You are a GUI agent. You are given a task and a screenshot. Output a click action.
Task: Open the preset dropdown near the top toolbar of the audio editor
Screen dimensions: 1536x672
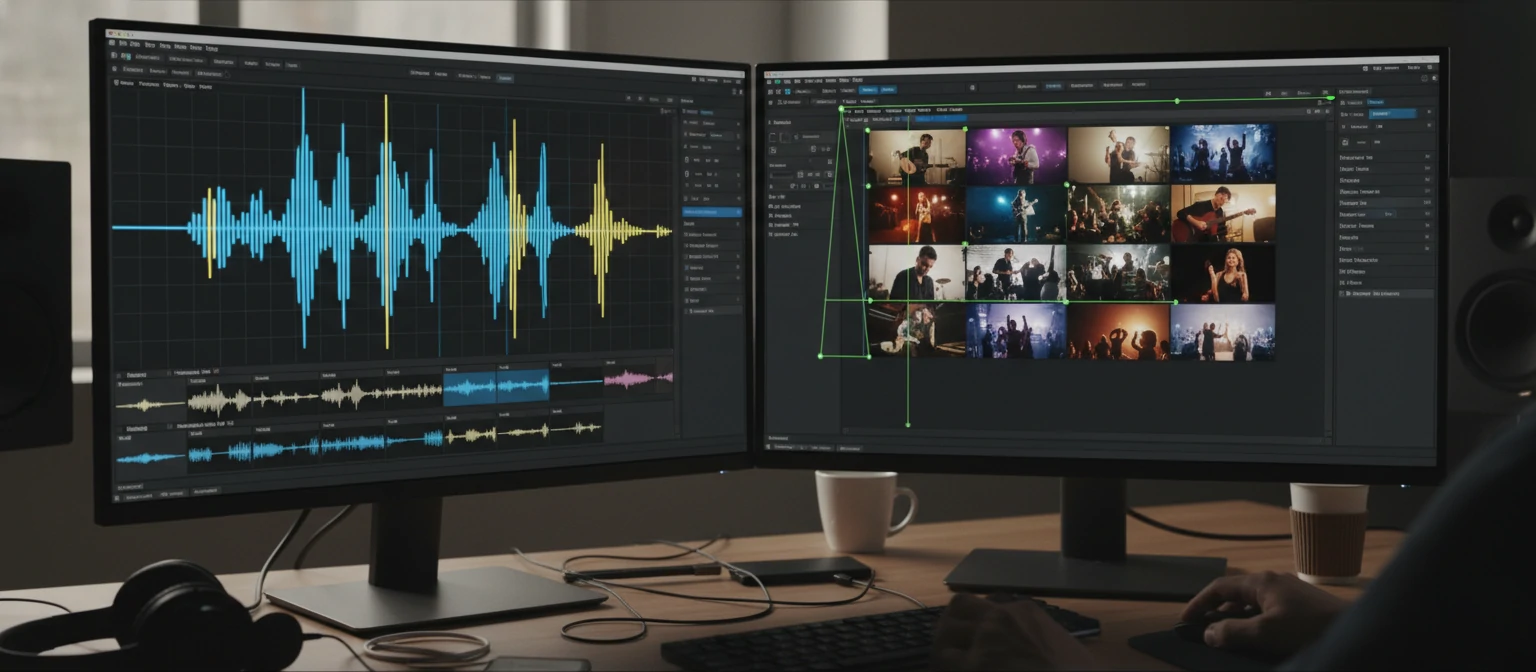tap(504, 78)
